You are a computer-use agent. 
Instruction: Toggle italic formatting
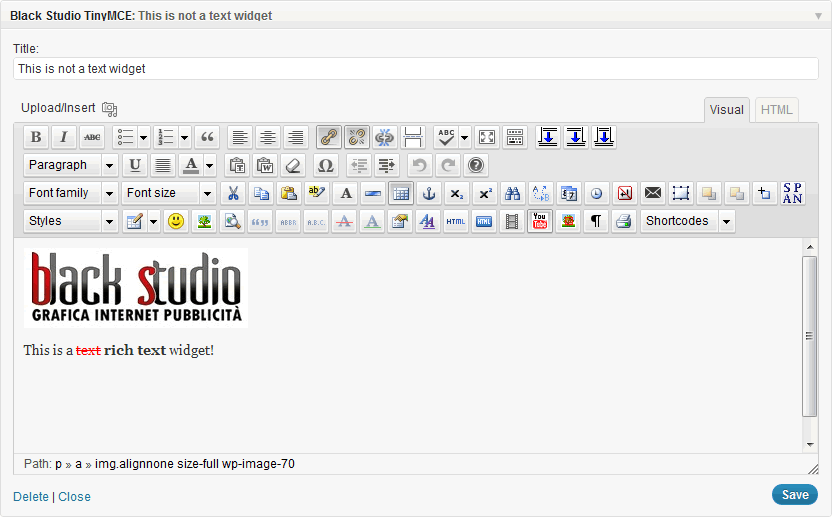(x=64, y=137)
